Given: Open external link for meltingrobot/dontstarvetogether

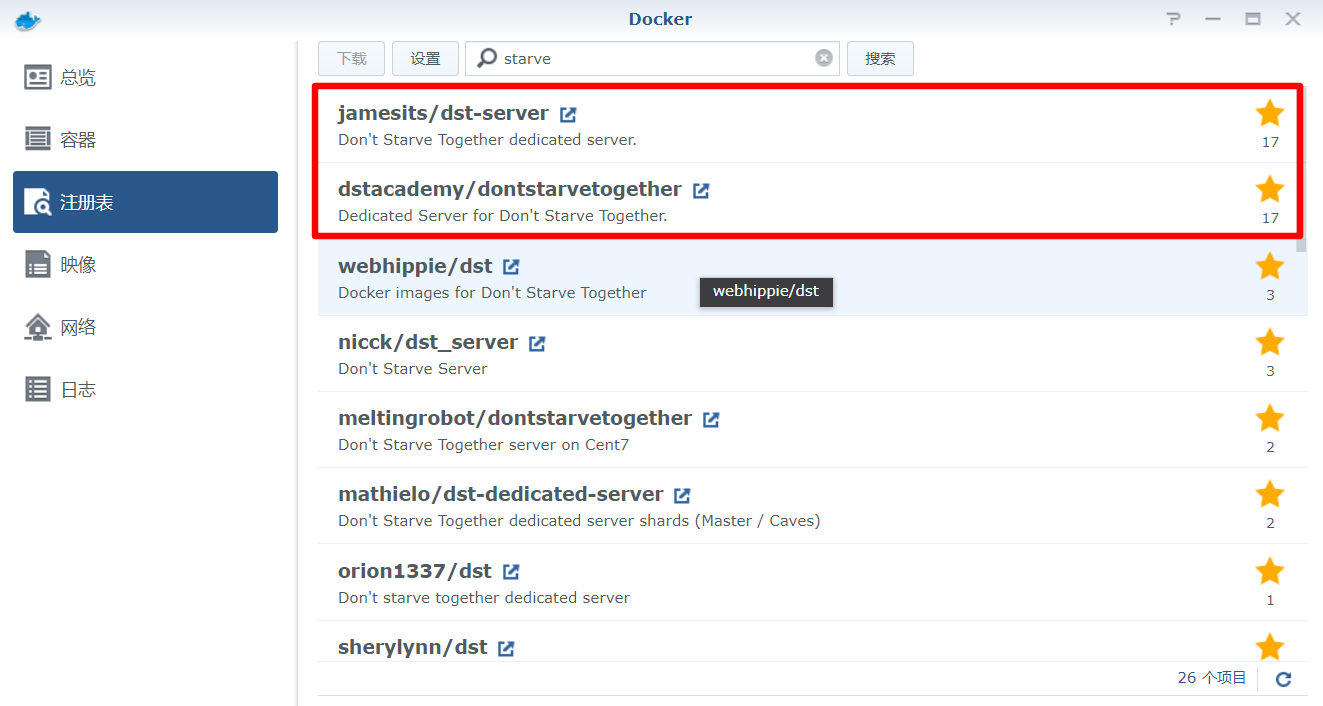Looking at the screenshot, I should (711, 419).
